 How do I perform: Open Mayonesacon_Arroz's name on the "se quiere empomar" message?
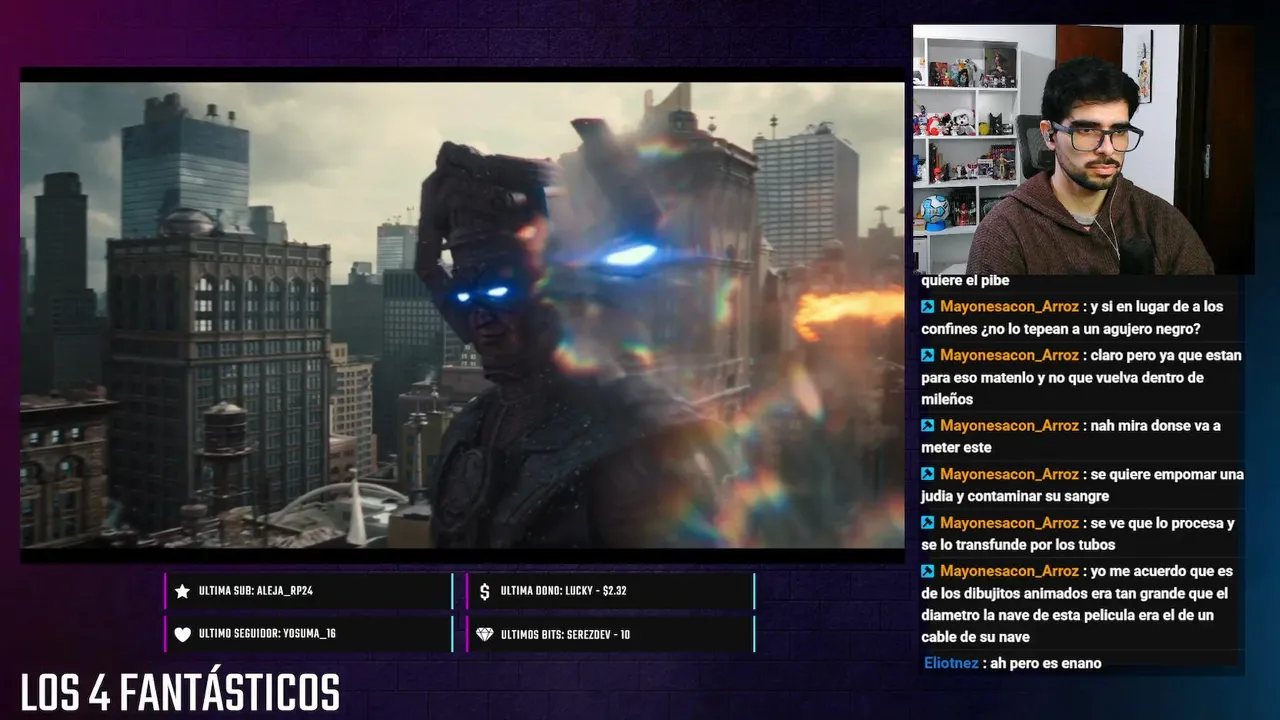(x=1009, y=475)
